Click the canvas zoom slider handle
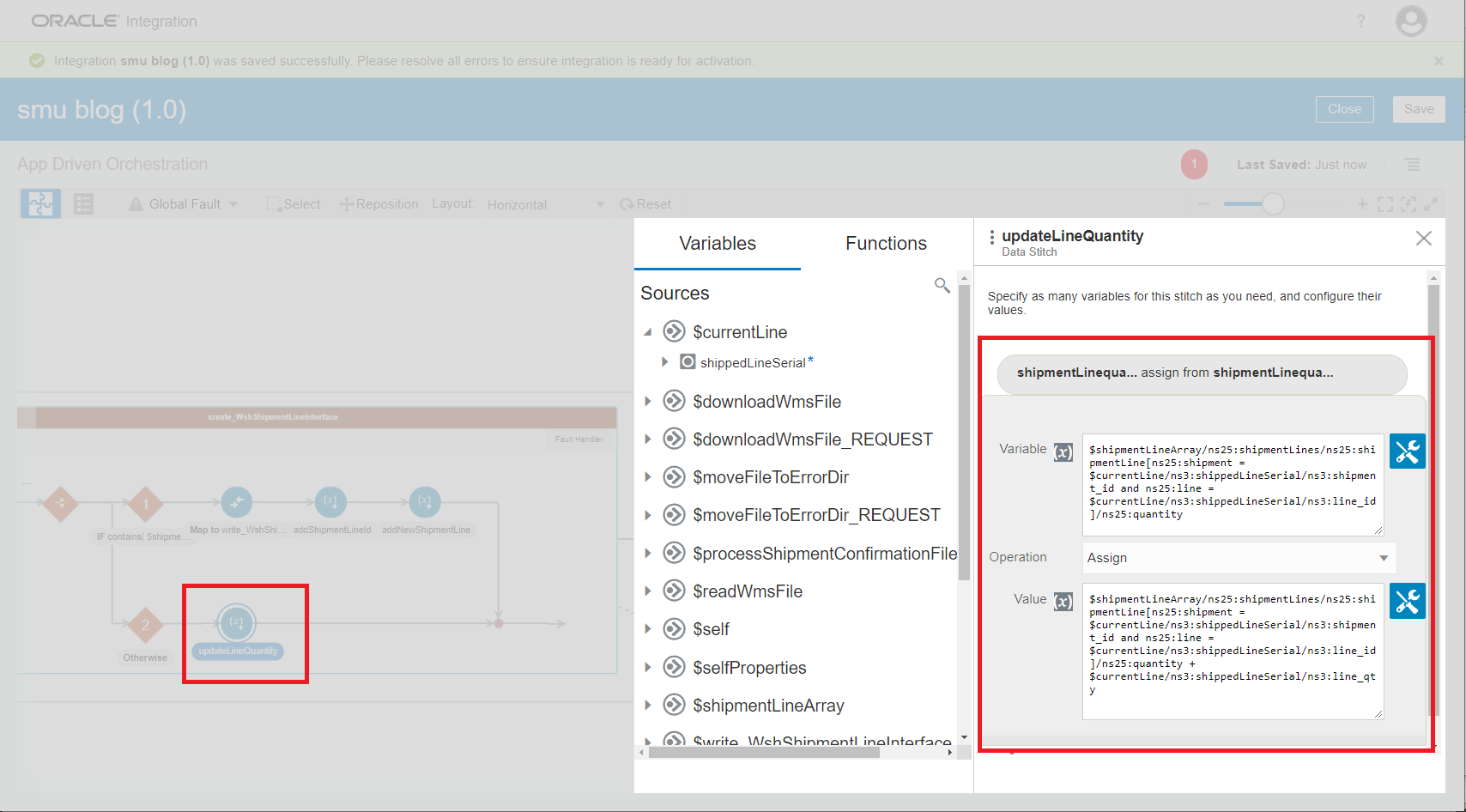The image size is (1466, 812). (1273, 203)
